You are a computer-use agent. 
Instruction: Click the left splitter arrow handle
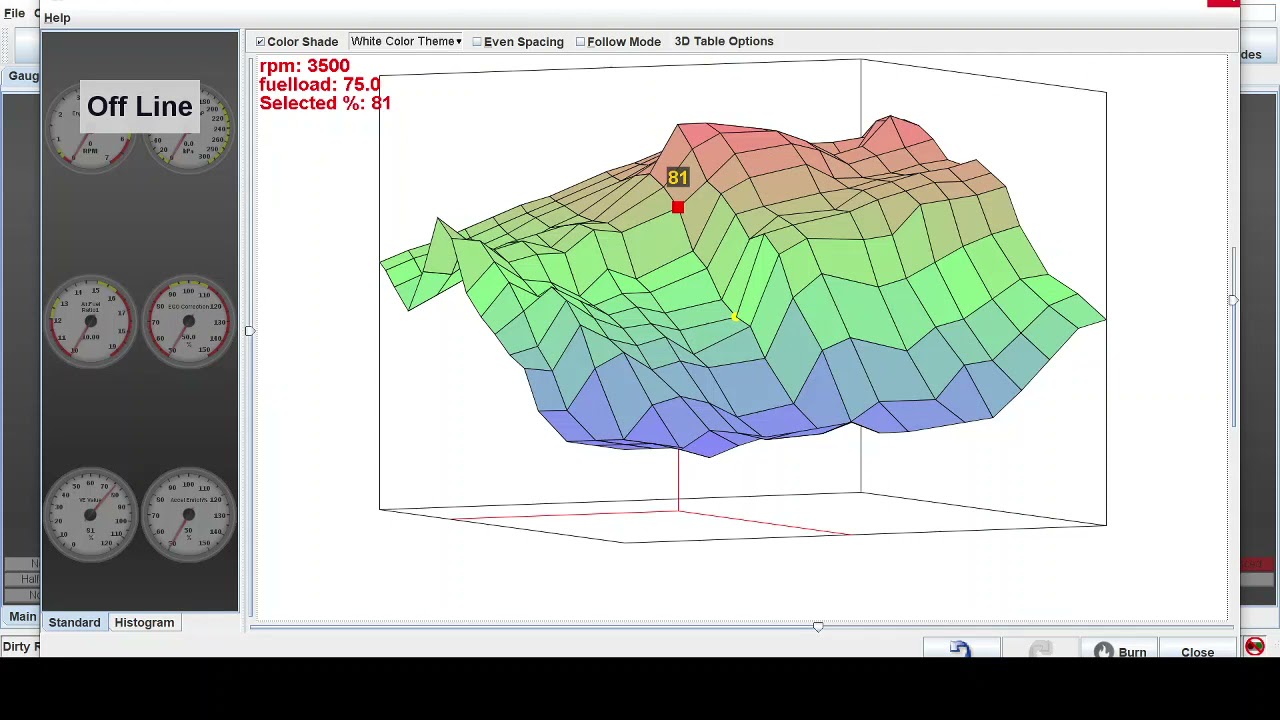[x=249, y=330]
